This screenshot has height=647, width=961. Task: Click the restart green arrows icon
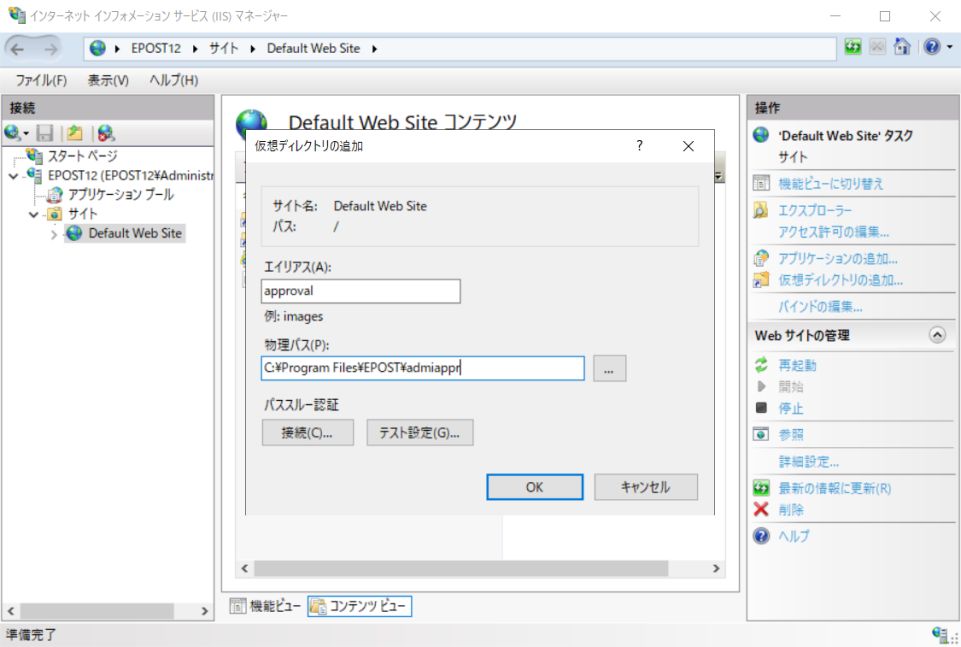(761, 365)
